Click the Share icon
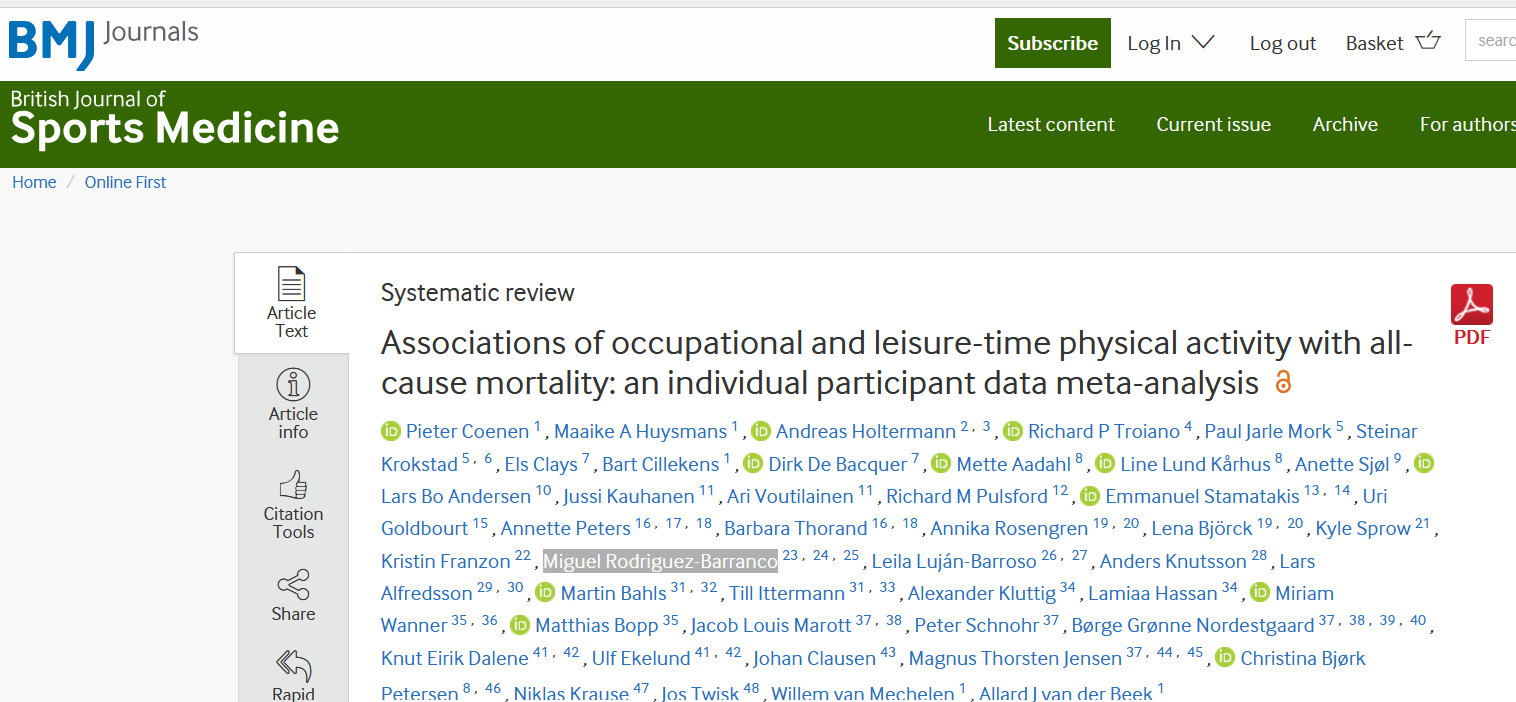1516x702 pixels. point(293,585)
